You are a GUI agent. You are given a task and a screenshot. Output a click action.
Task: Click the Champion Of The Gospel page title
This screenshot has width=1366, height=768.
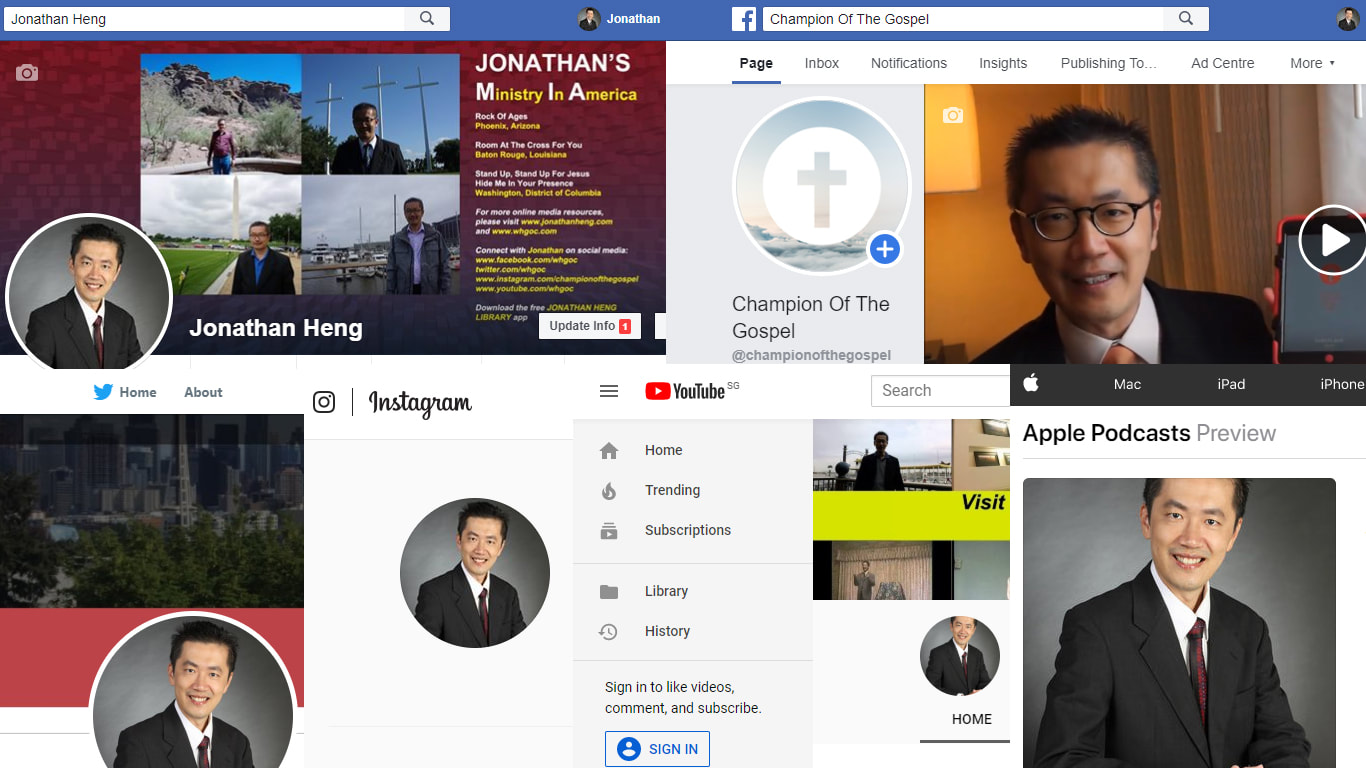pyautogui.click(x=811, y=317)
